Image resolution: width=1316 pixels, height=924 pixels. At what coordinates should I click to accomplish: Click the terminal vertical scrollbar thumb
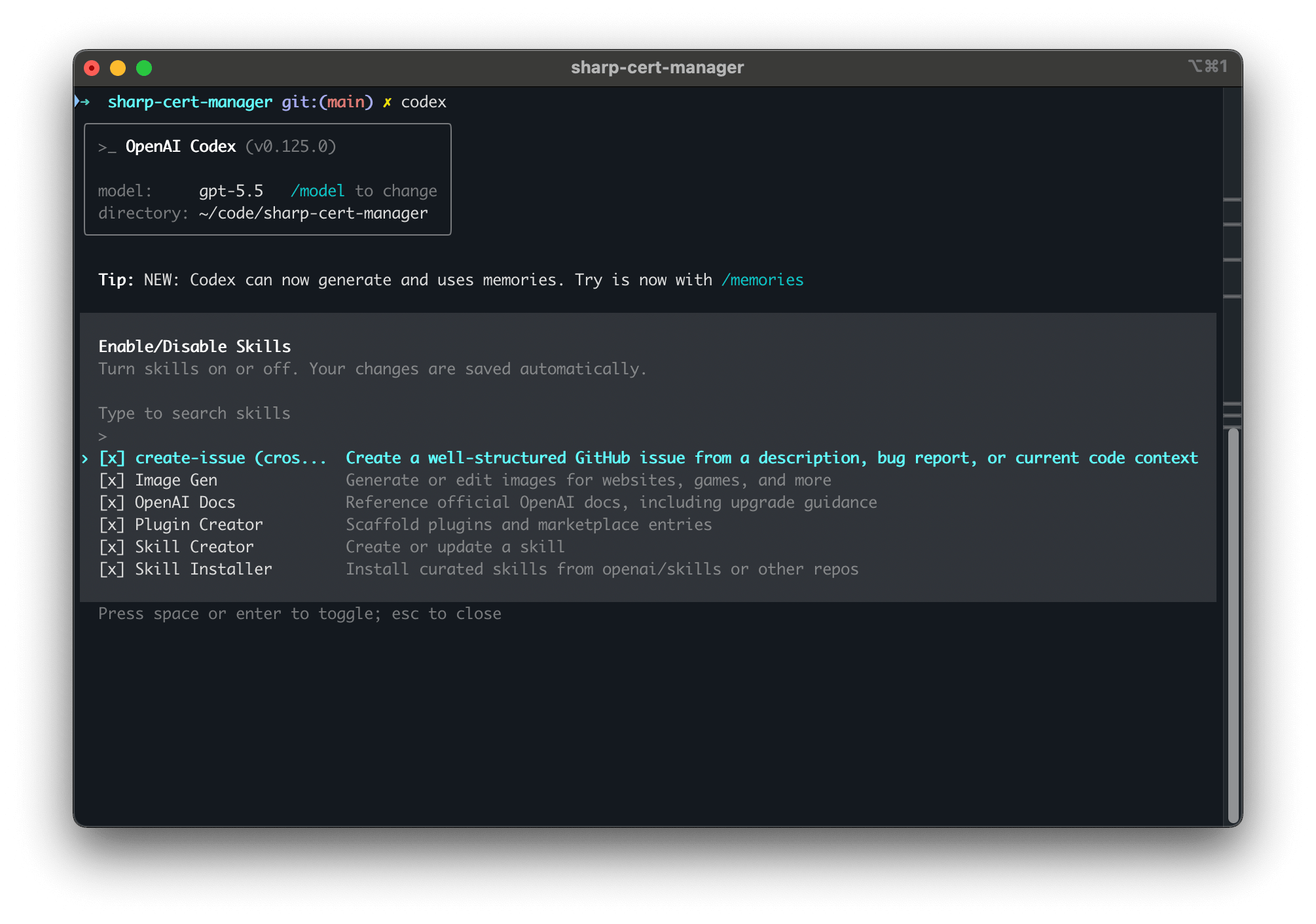(1234, 626)
